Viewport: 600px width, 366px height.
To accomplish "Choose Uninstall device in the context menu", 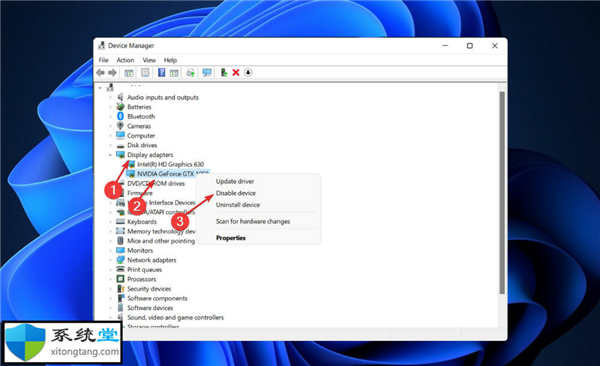I will (x=238, y=205).
